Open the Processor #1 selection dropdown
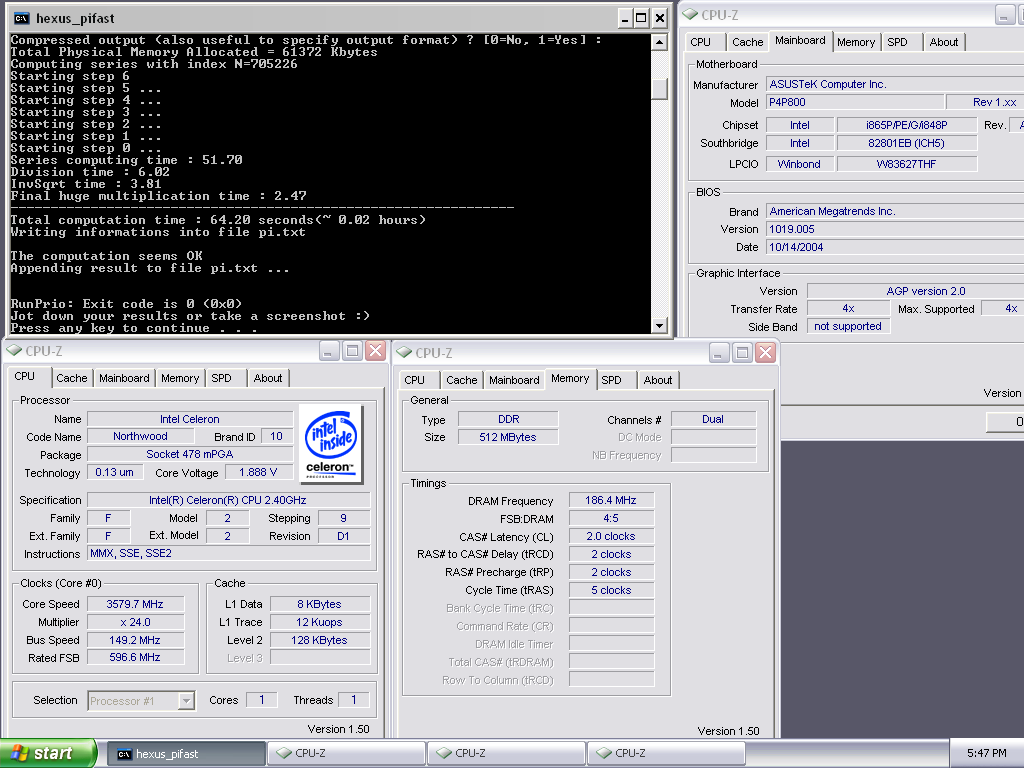Image resolution: width=1024 pixels, height=768 pixels. [186, 701]
